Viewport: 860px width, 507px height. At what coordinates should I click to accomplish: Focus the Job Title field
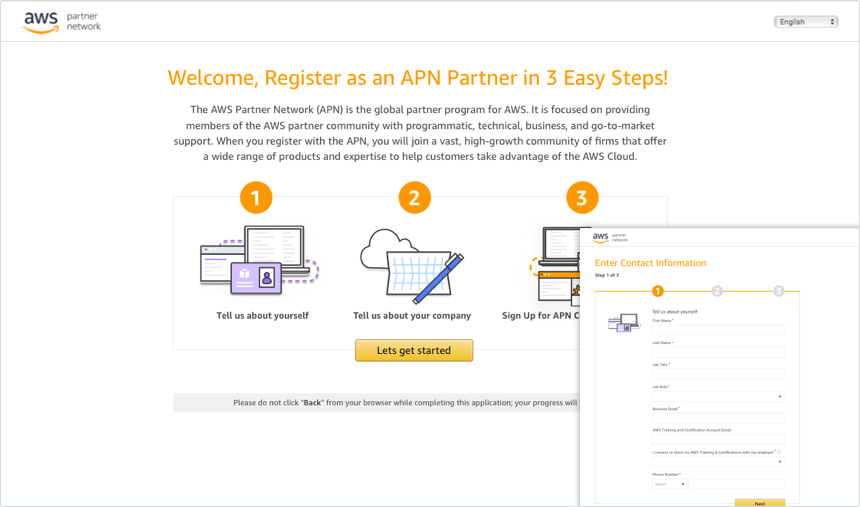pyautogui.click(x=718, y=374)
